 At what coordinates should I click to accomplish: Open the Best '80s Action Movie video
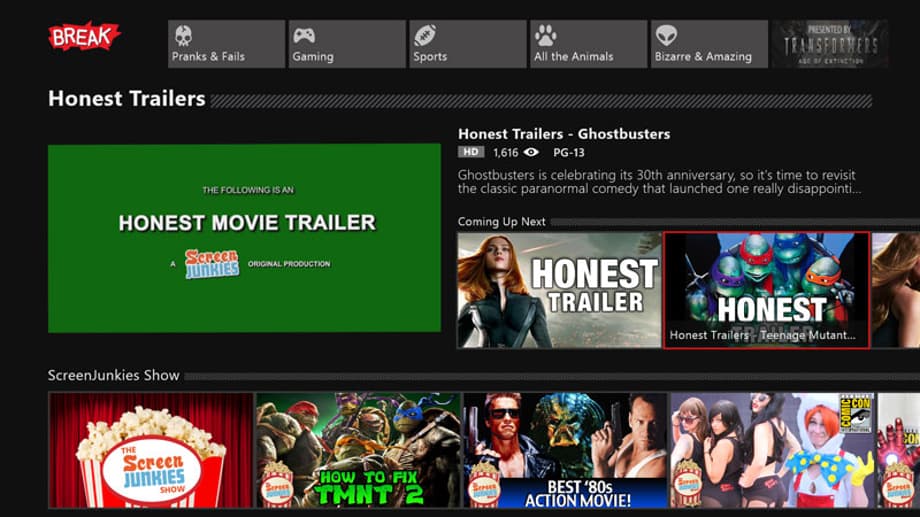pyautogui.click(x=565, y=450)
